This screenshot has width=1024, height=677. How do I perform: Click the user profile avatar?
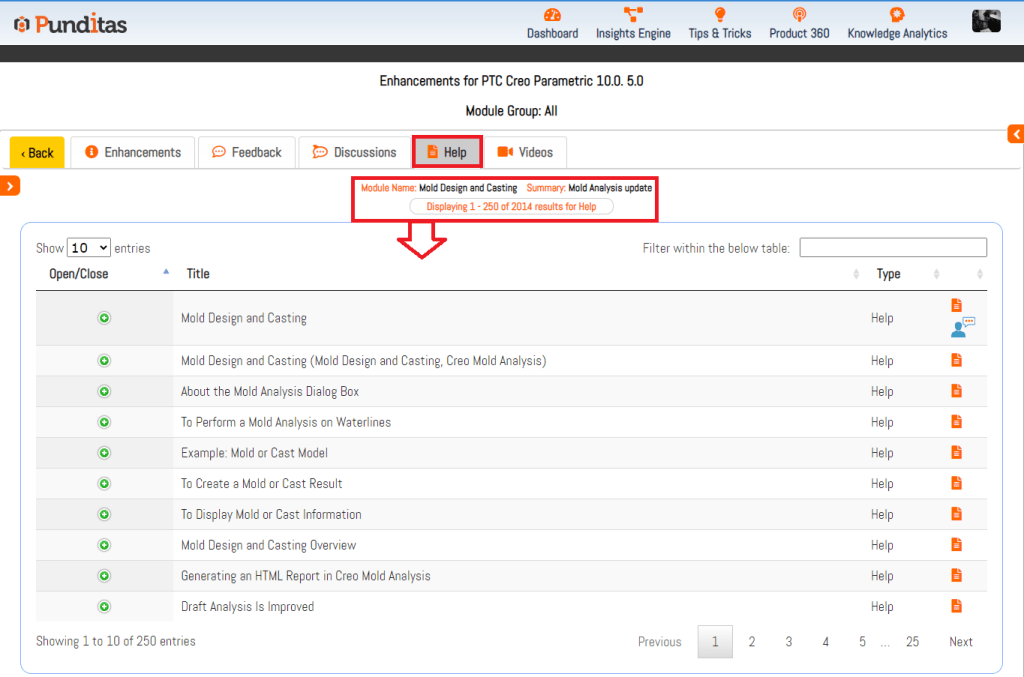pos(986,21)
